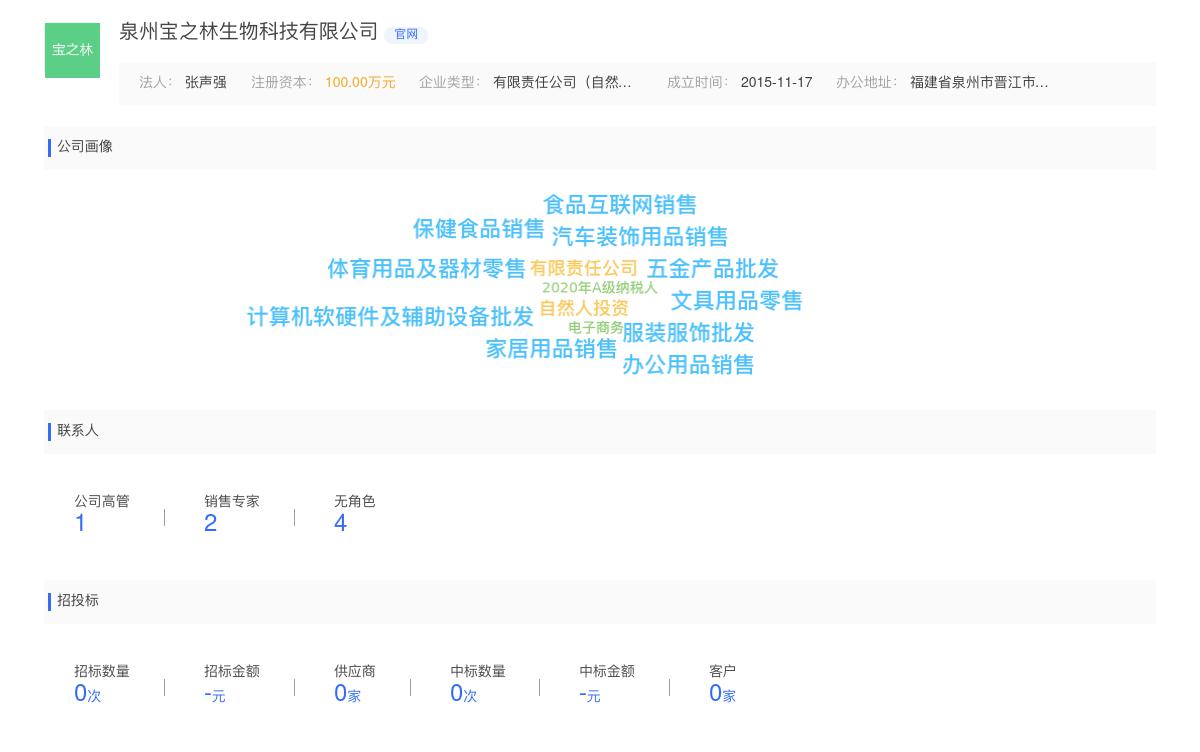The width and height of the screenshot is (1200, 752).
Task: Select the 汽车装饰用品销售 tag
Action: 640,237
